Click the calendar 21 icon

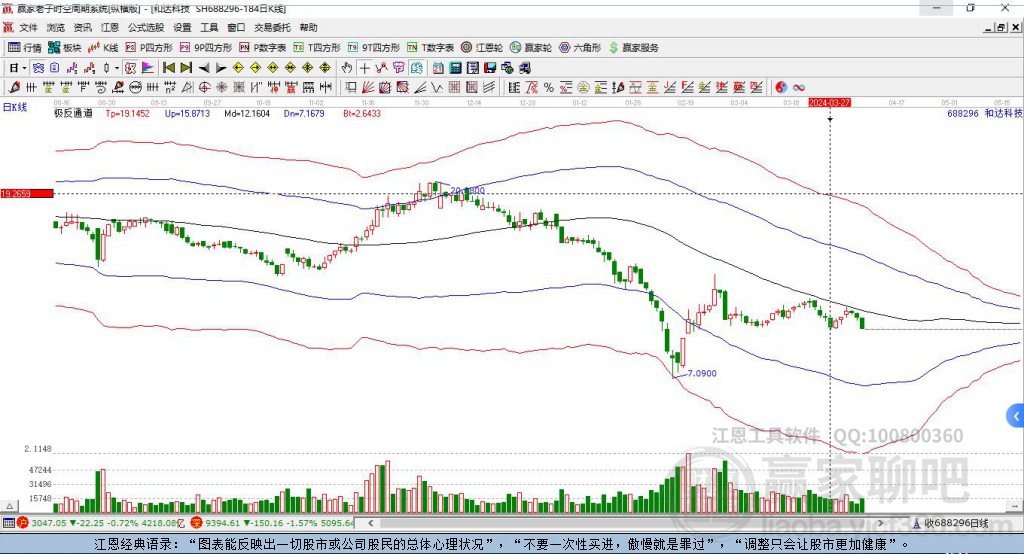438,68
